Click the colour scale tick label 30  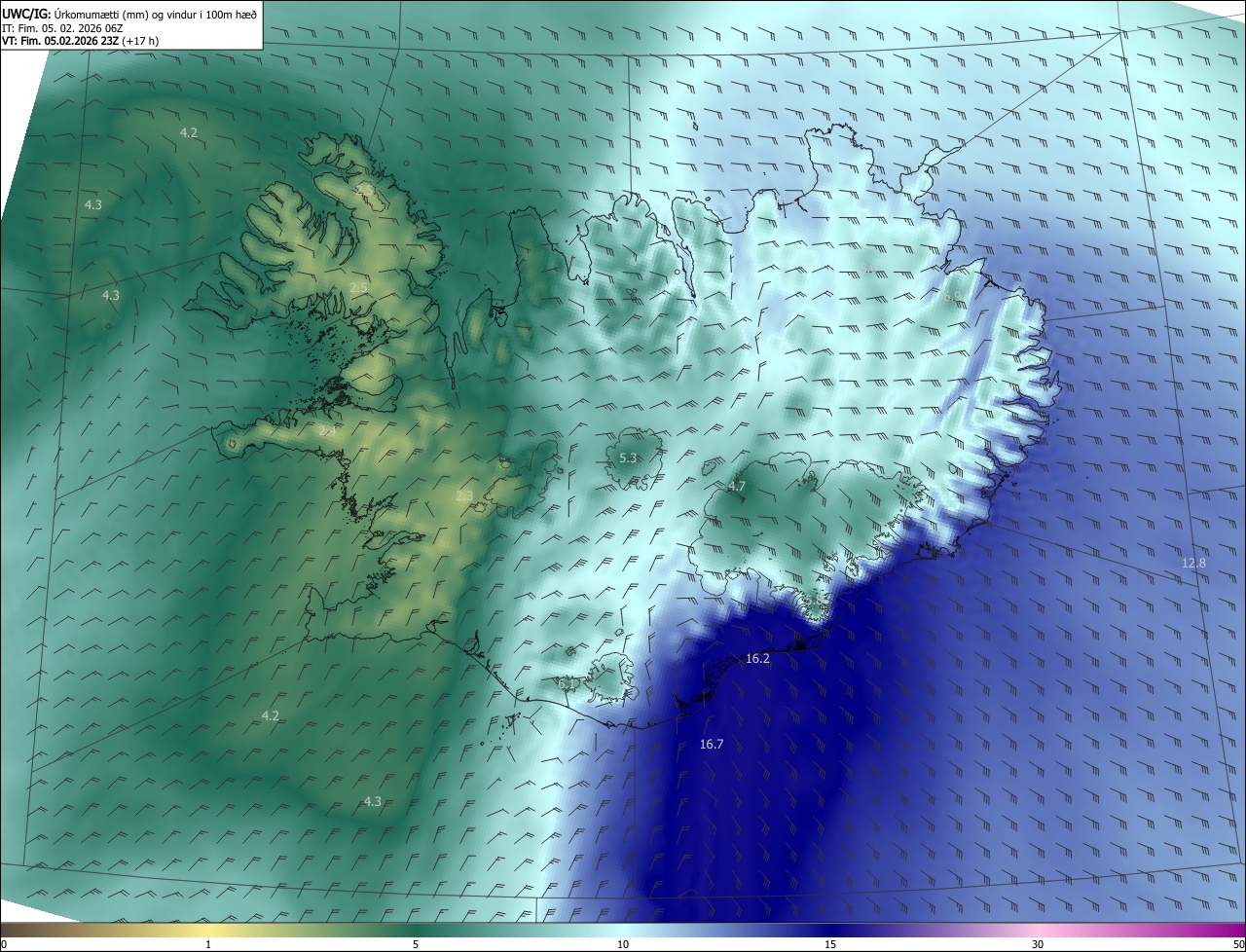(1038, 944)
